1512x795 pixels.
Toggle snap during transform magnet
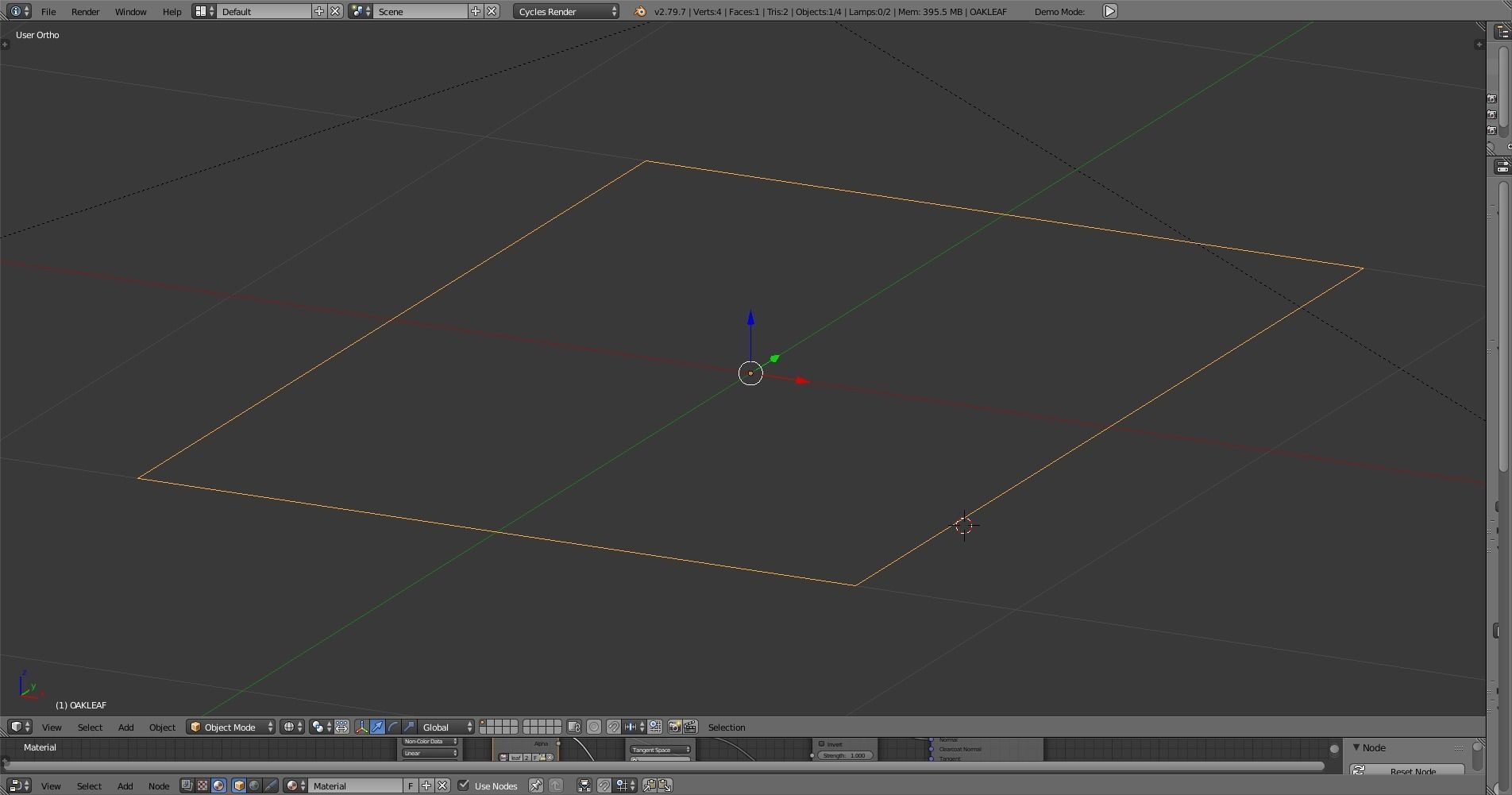613,727
